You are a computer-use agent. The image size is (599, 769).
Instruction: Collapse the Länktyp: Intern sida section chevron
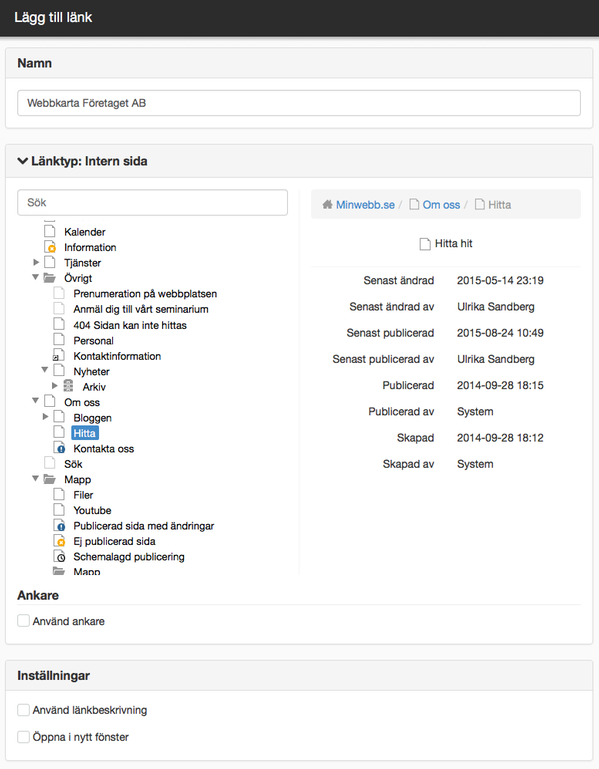point(23,161)
